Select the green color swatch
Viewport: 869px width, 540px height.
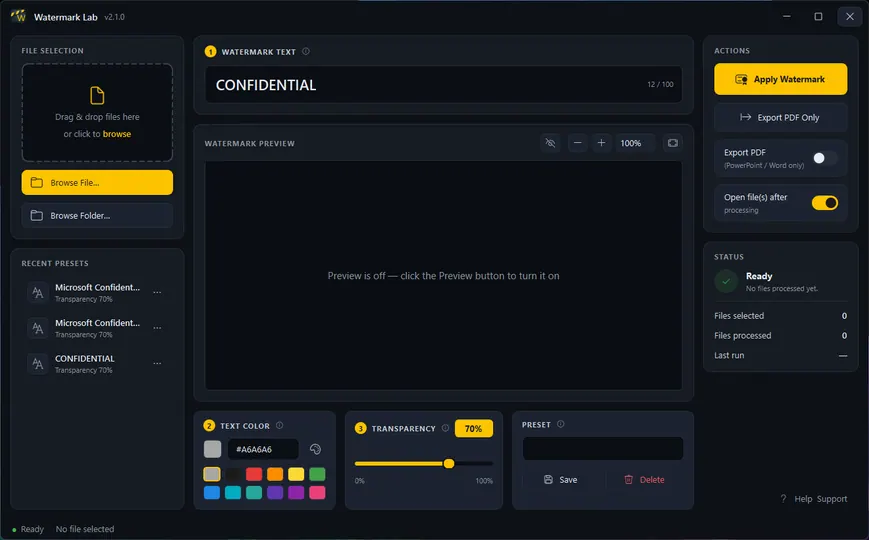[317, 474]
